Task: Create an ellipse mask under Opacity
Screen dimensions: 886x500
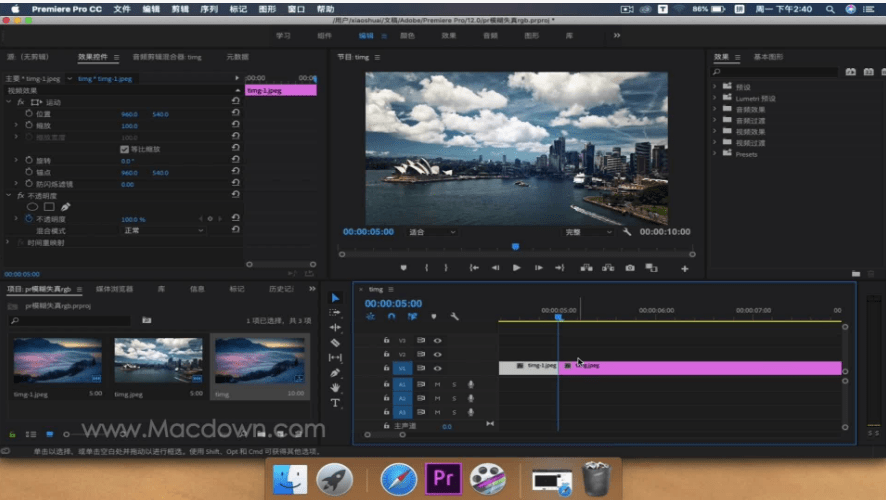Action: point(30,207)
